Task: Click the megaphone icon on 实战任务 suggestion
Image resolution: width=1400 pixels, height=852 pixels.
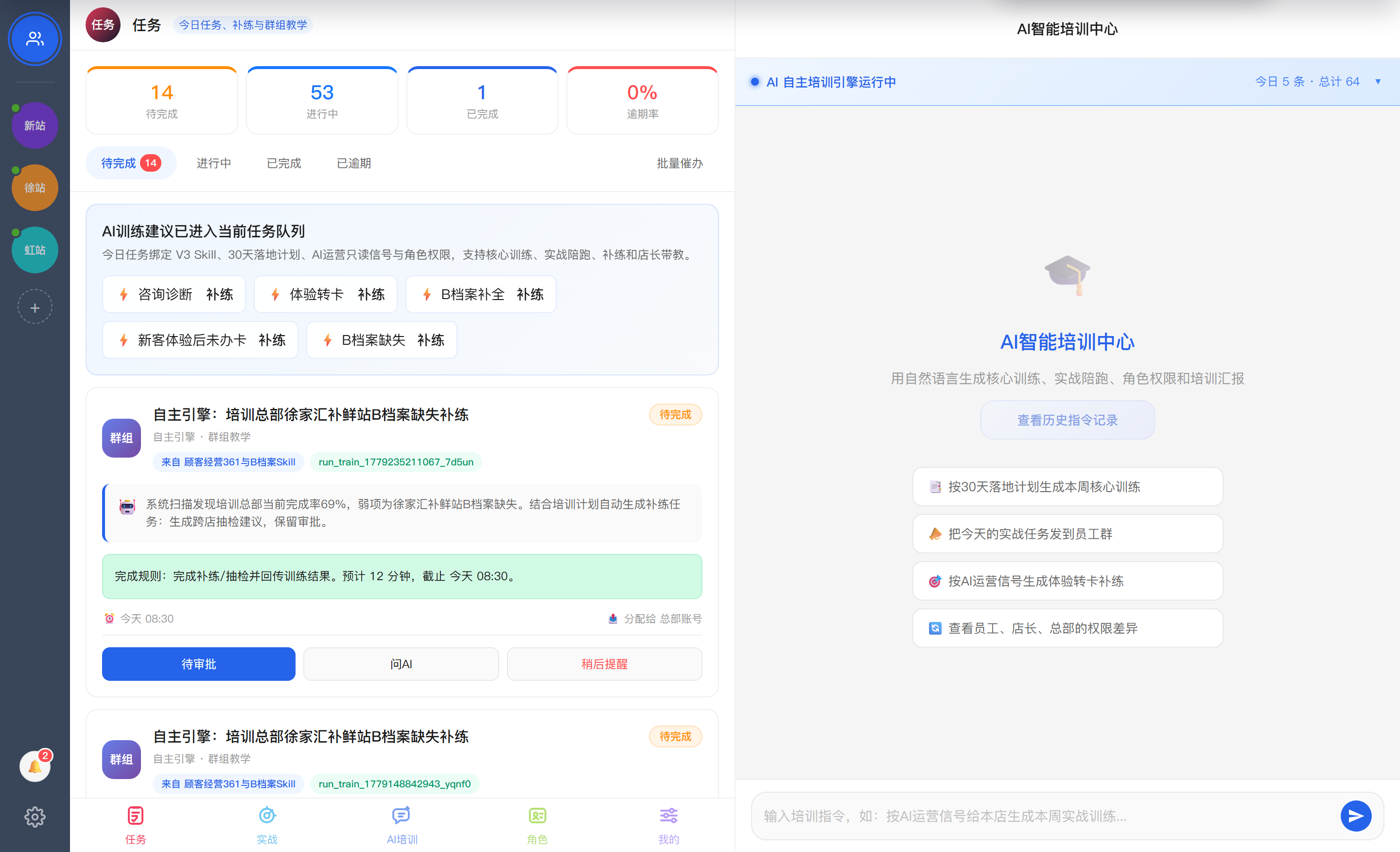Action: (935, 533)
